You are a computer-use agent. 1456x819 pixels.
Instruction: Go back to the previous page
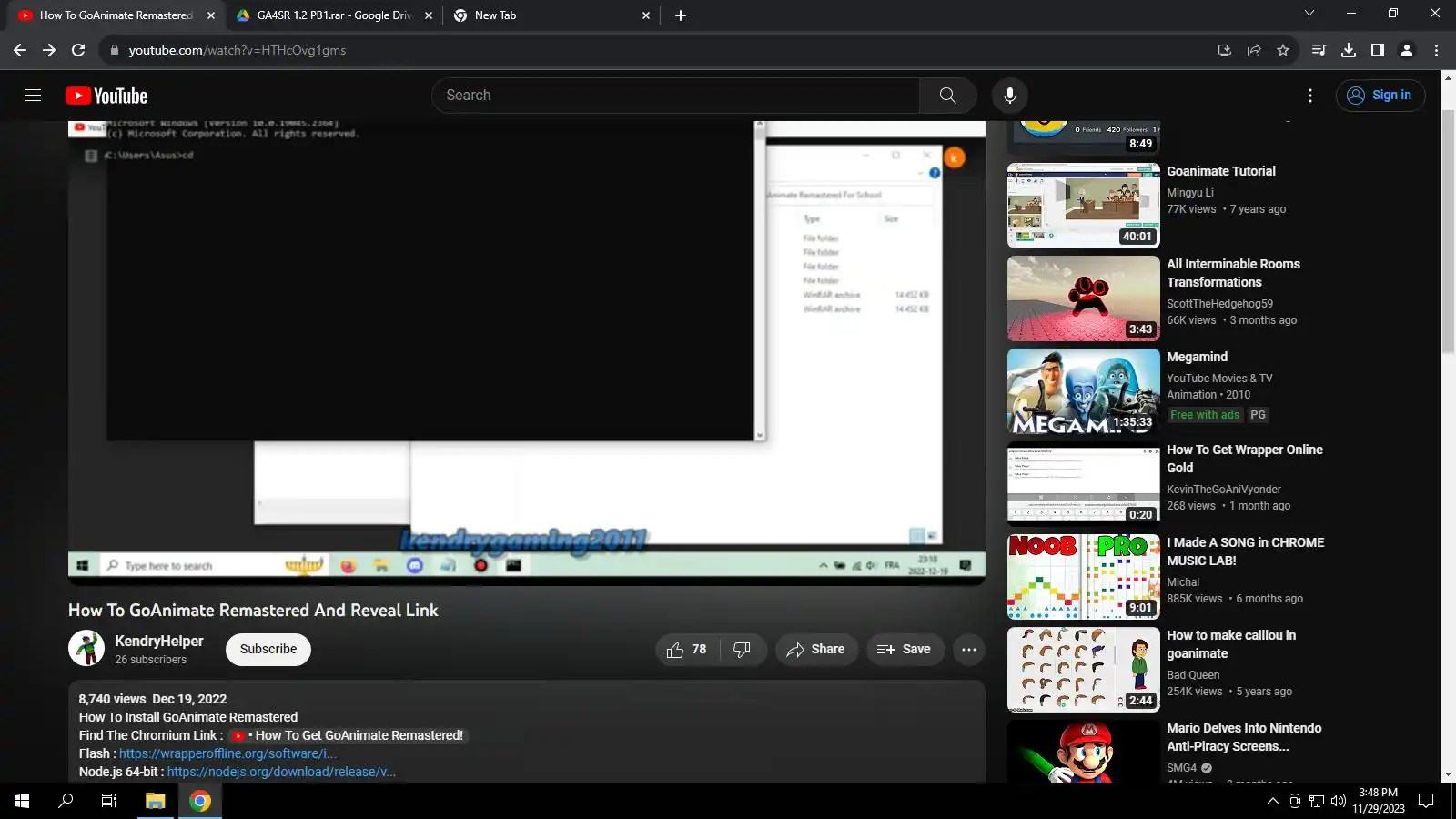click(20, 50)
